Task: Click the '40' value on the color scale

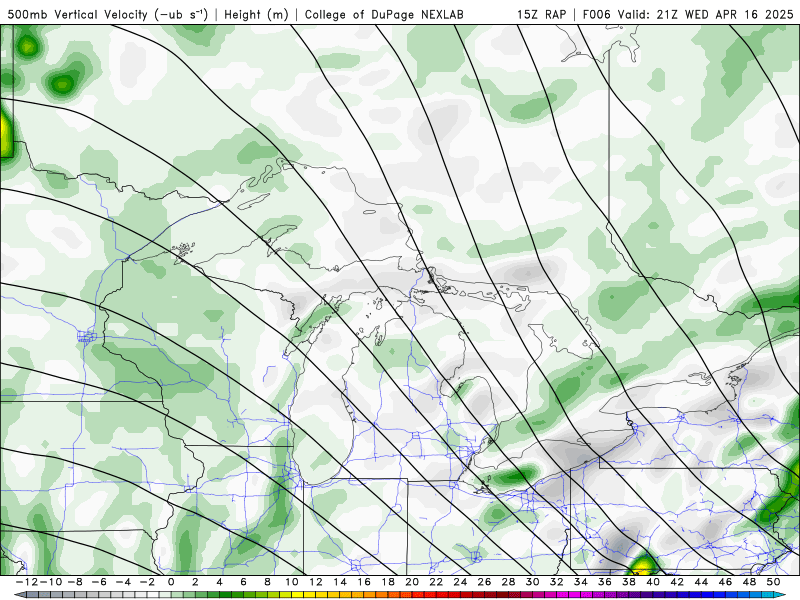Action: (653, 582)
